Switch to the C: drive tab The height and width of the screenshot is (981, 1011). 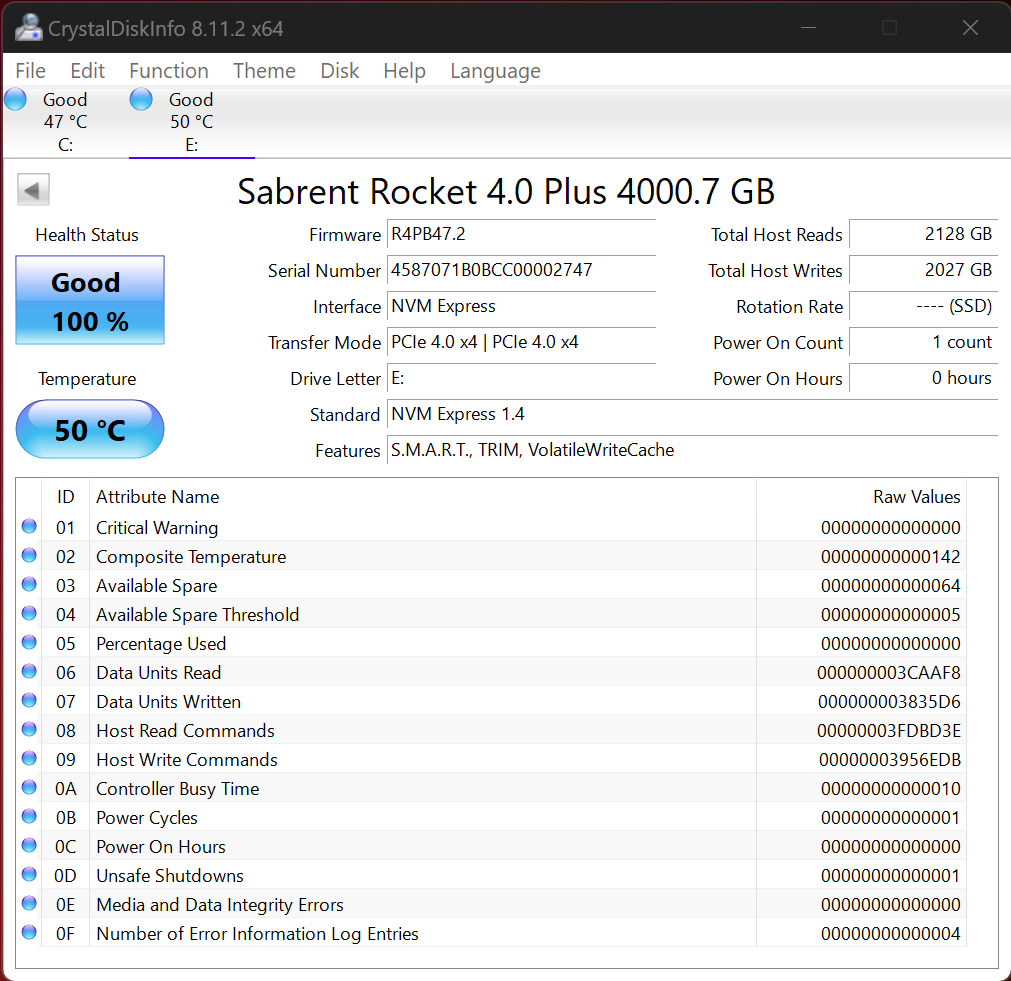coord(64,122)
